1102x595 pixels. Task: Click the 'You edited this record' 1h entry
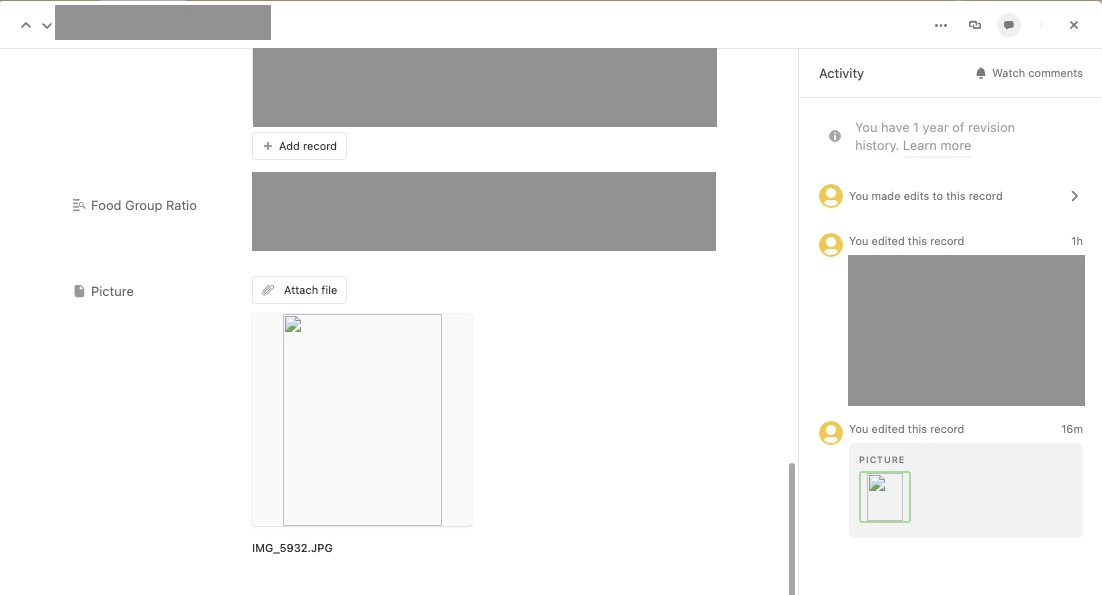click(907, 241)
